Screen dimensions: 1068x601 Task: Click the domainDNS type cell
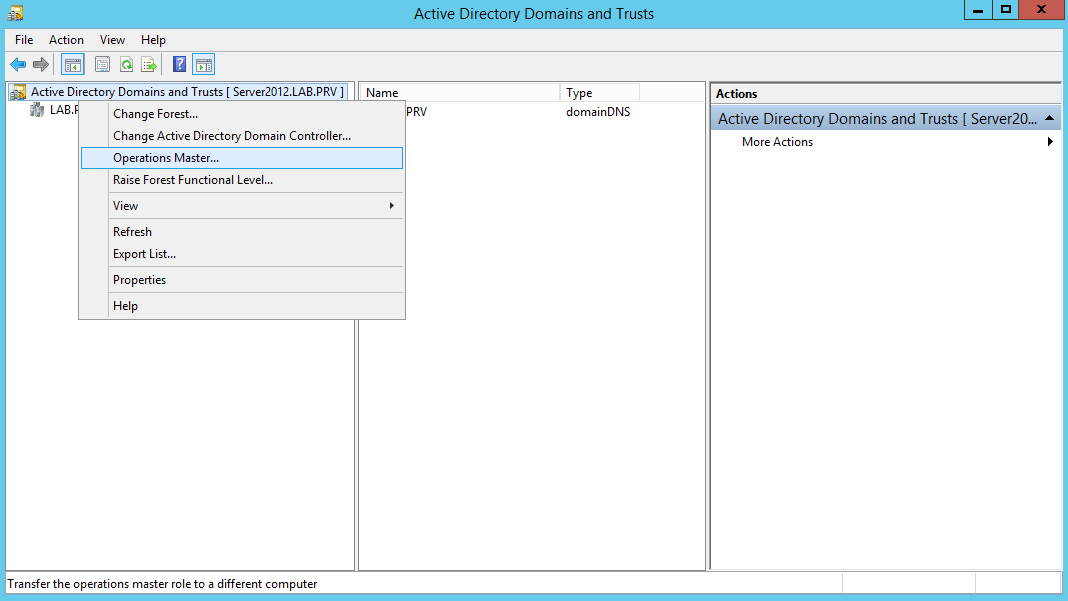pos(598,112)
